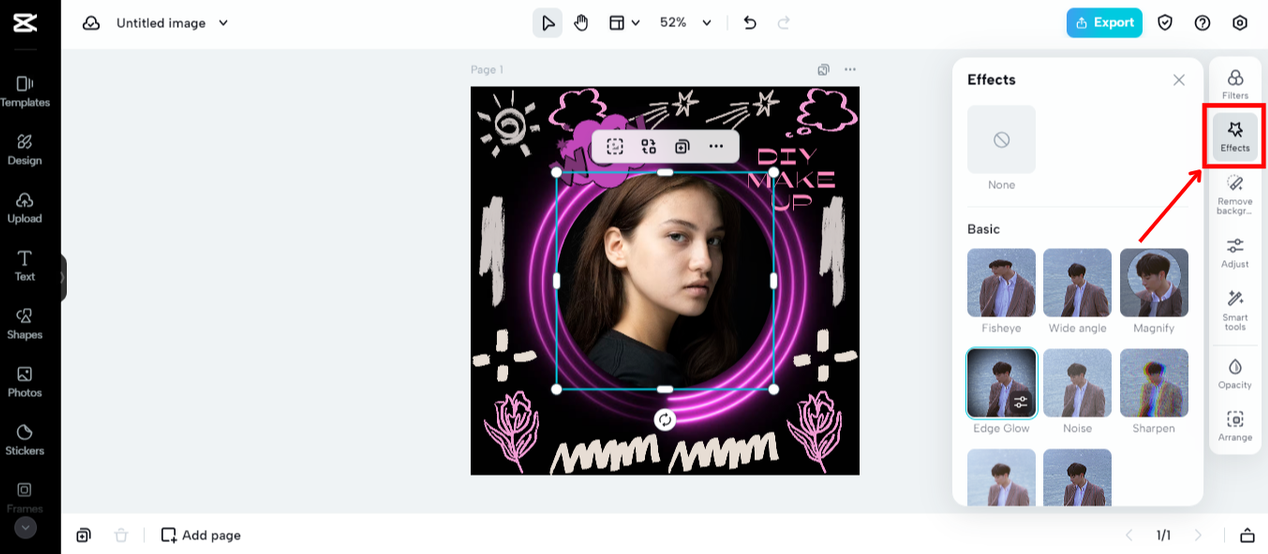Open the Upload sidebar panel
1268x554 pixels.
tap(25, 207)
